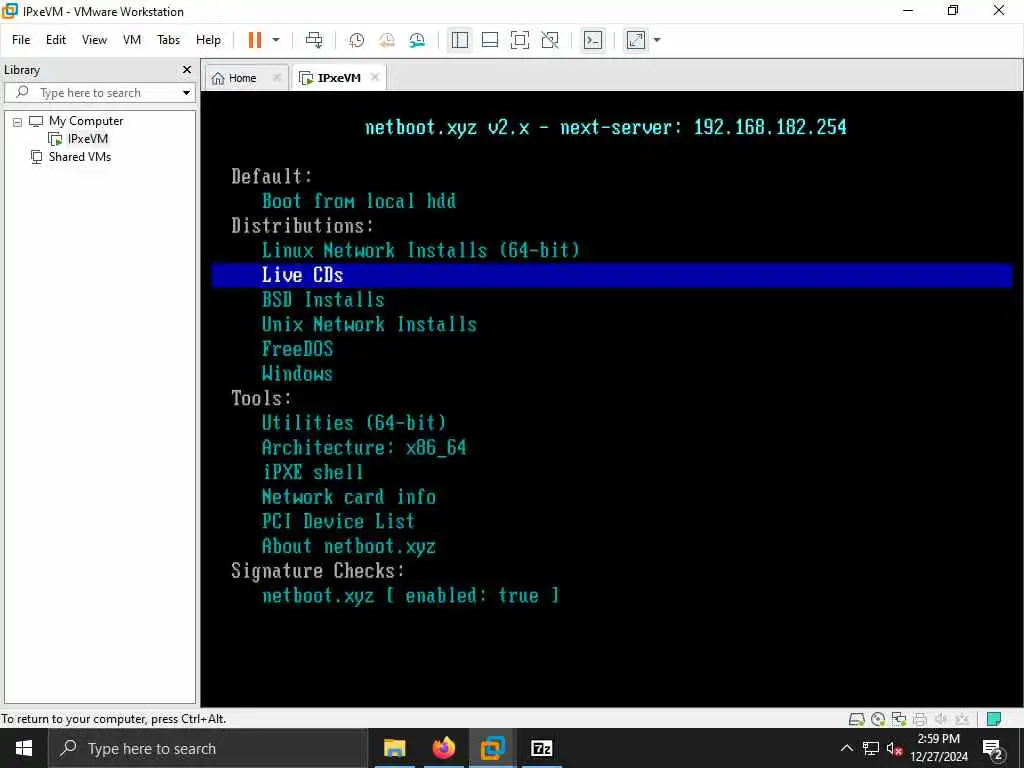The width and height of the screenshot is (1024, 768).
Task: Click the USB controller status bar icon
Action: point(962,719)
